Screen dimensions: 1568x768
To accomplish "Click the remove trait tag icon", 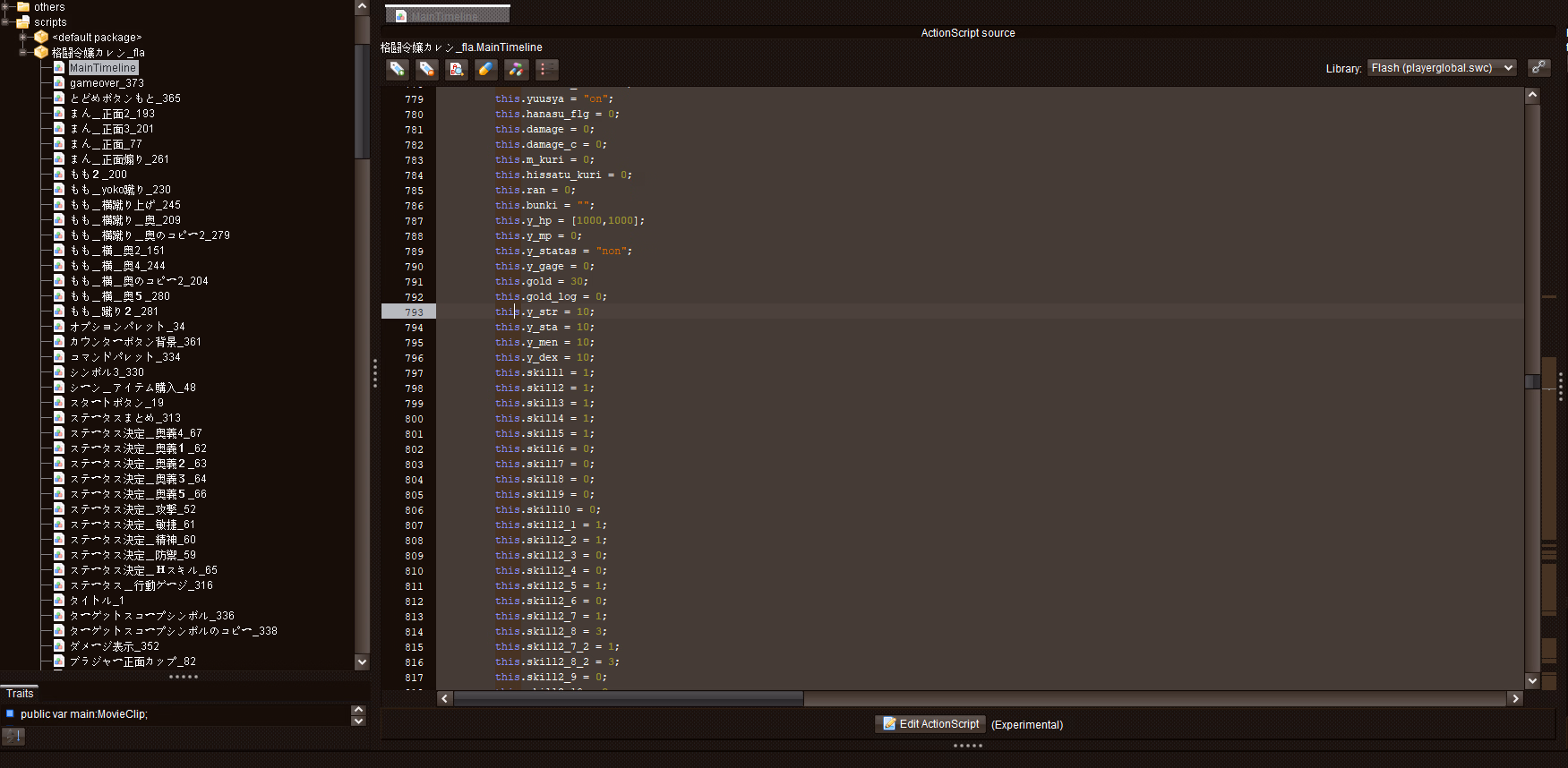I will click(x=427, y=69).
